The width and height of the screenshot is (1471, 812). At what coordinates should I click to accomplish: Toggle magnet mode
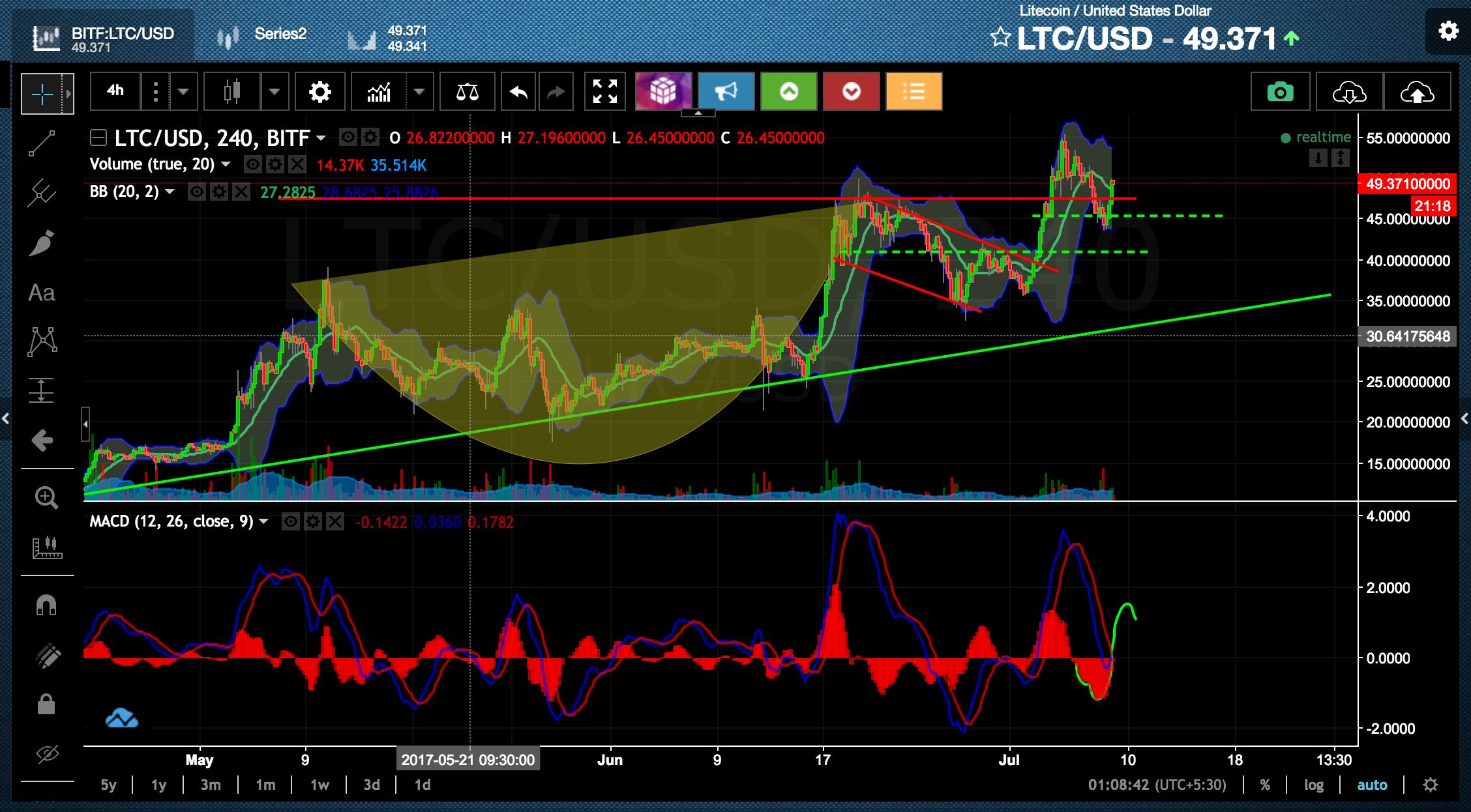(x=46, y=605)
